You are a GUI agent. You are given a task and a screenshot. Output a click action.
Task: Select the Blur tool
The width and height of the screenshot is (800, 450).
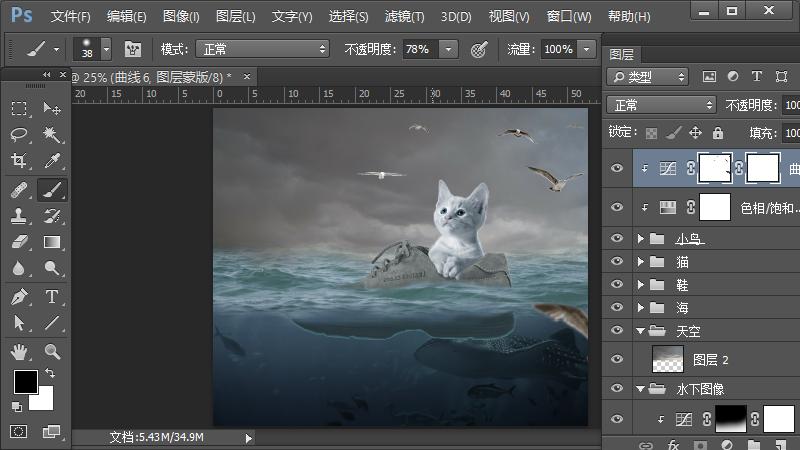click(19, 268)
